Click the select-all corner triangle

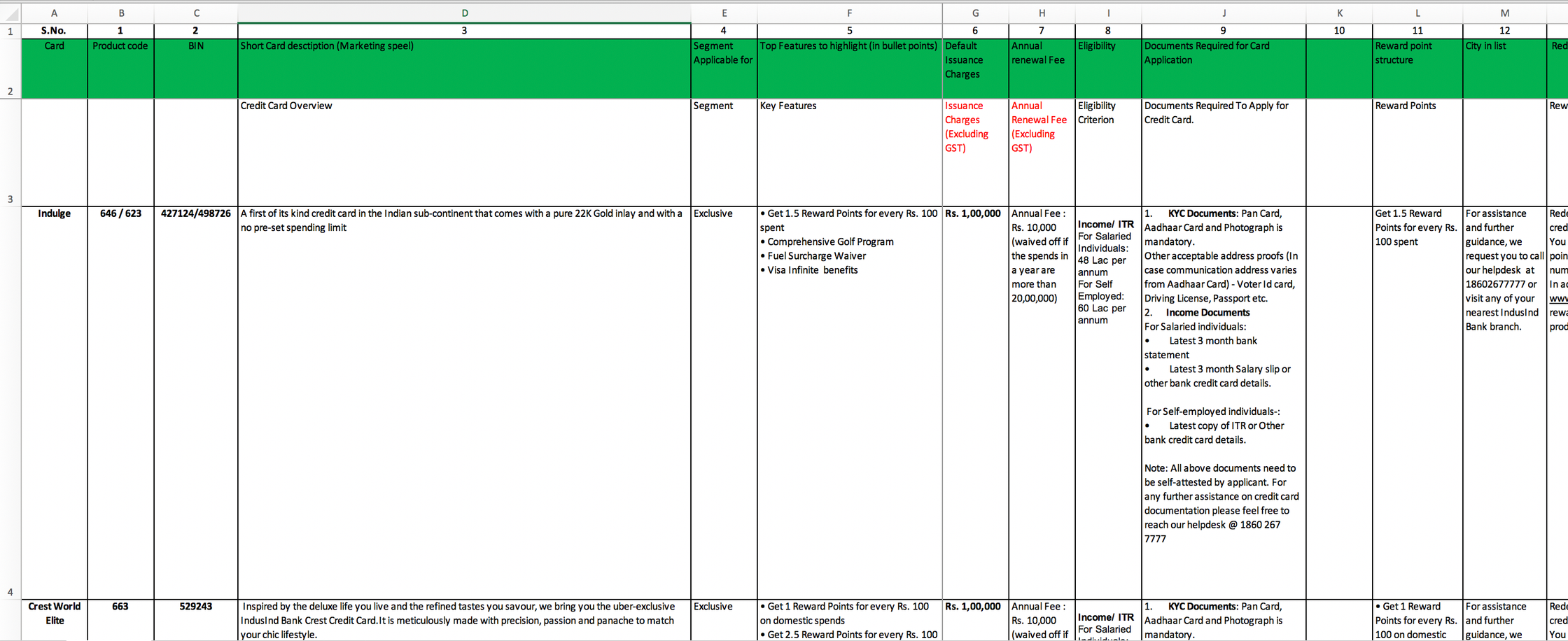pos(10,13)
